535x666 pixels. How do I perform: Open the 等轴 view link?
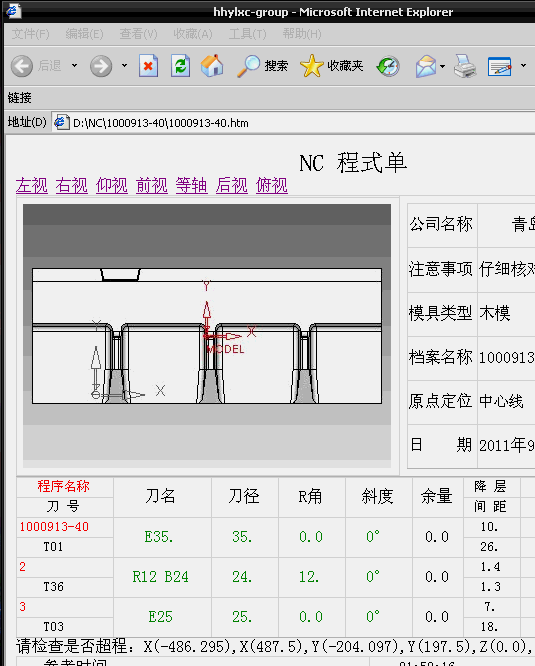click(191, 186)
